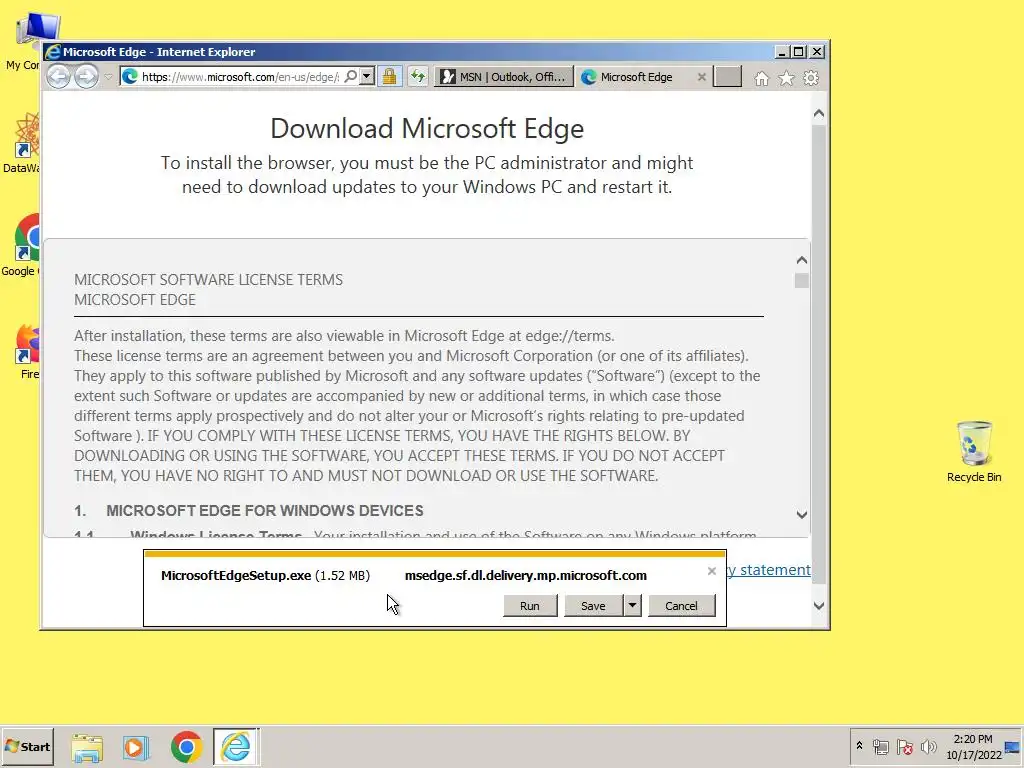Select Internet Explorer taskbar button
Image resolution: width=1024 pixels, height=768 pixels.
(236, 746)
